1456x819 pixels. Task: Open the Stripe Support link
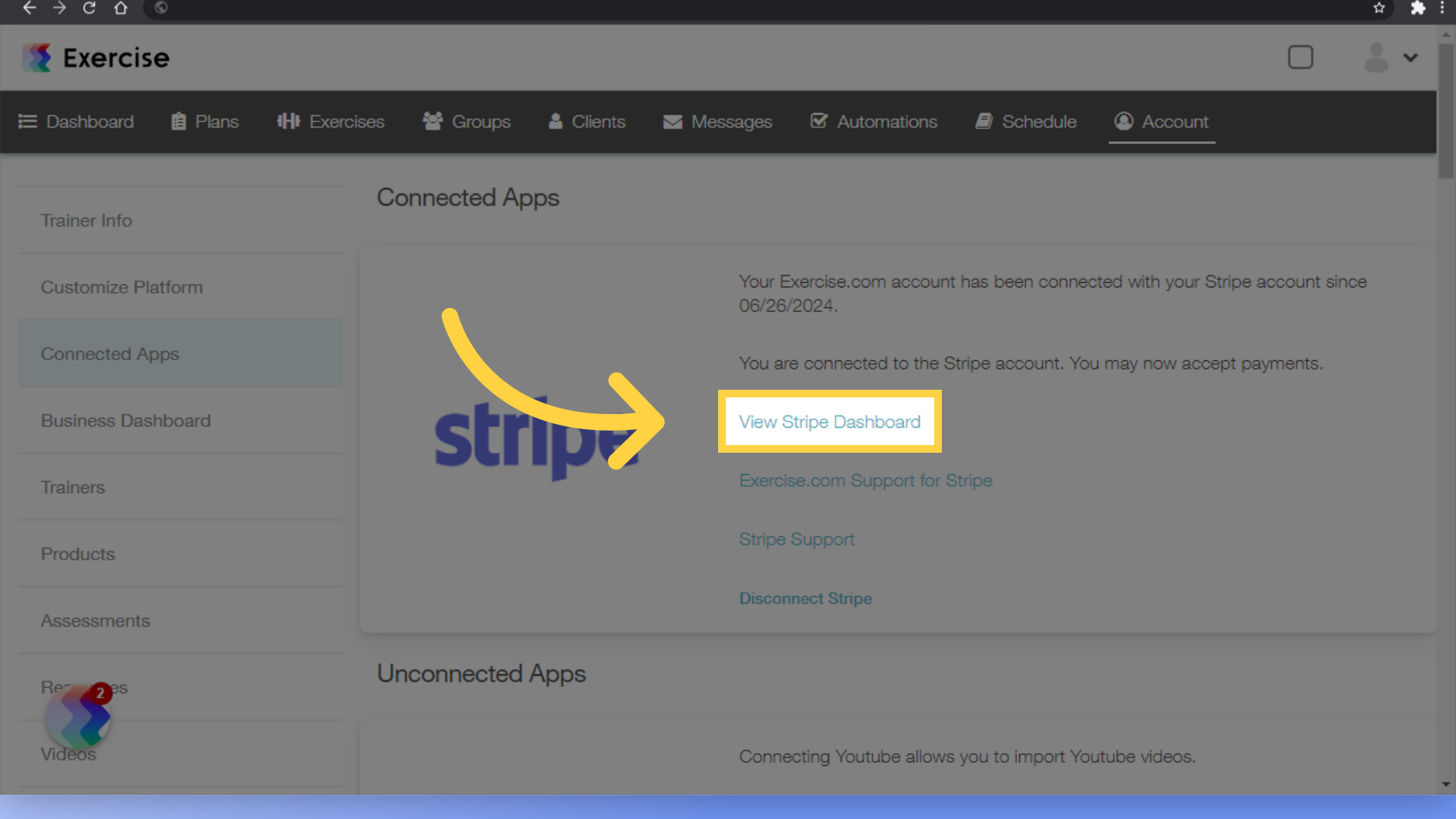(796, 539)
